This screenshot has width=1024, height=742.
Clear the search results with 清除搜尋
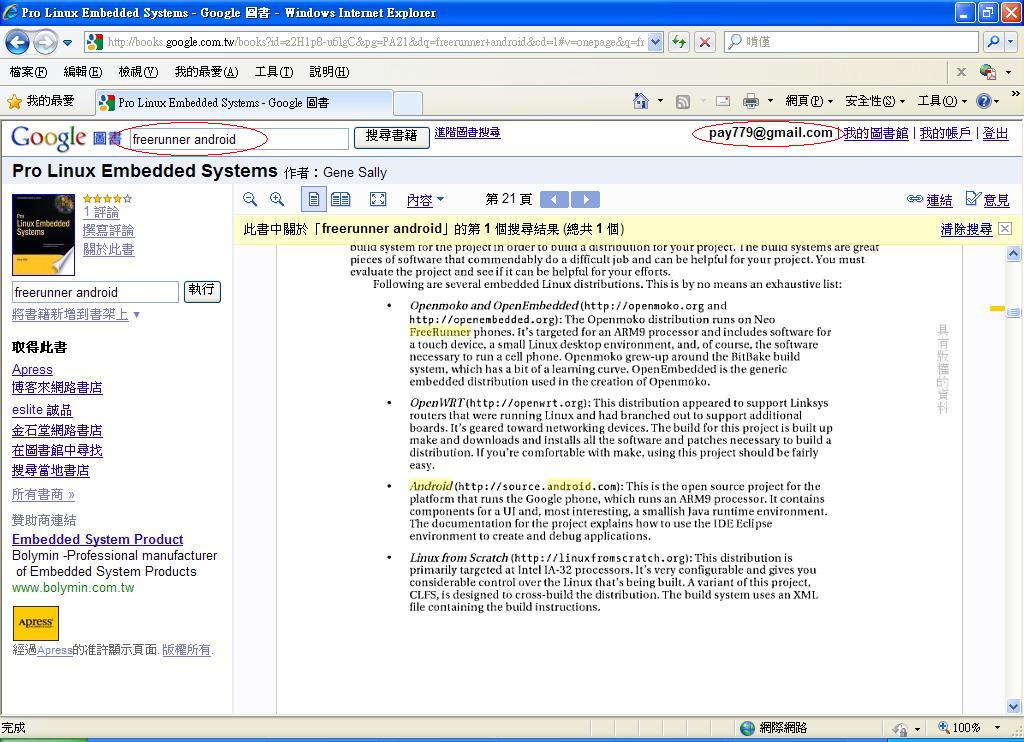point(965,228)
